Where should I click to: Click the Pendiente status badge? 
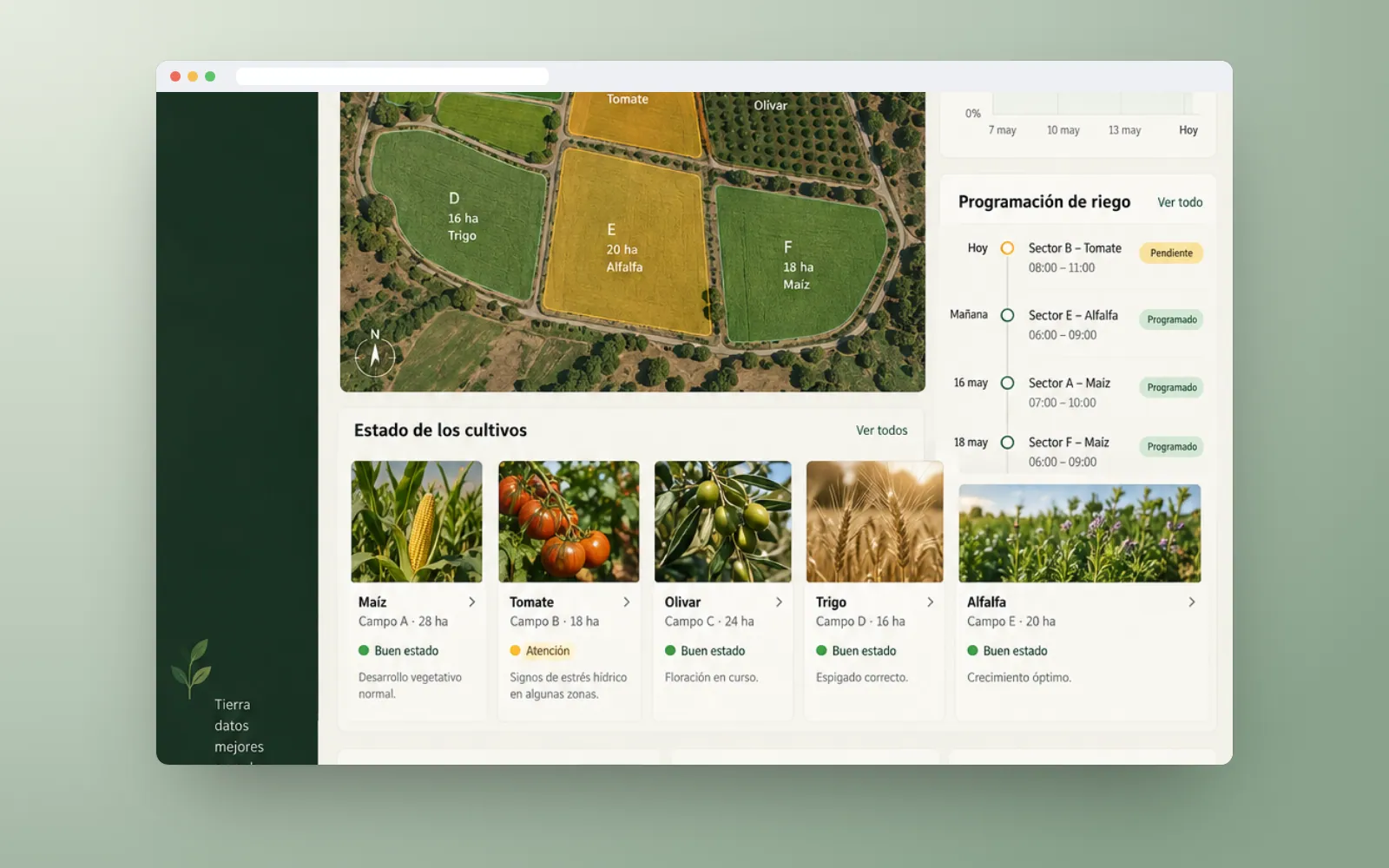(1171, 253)
